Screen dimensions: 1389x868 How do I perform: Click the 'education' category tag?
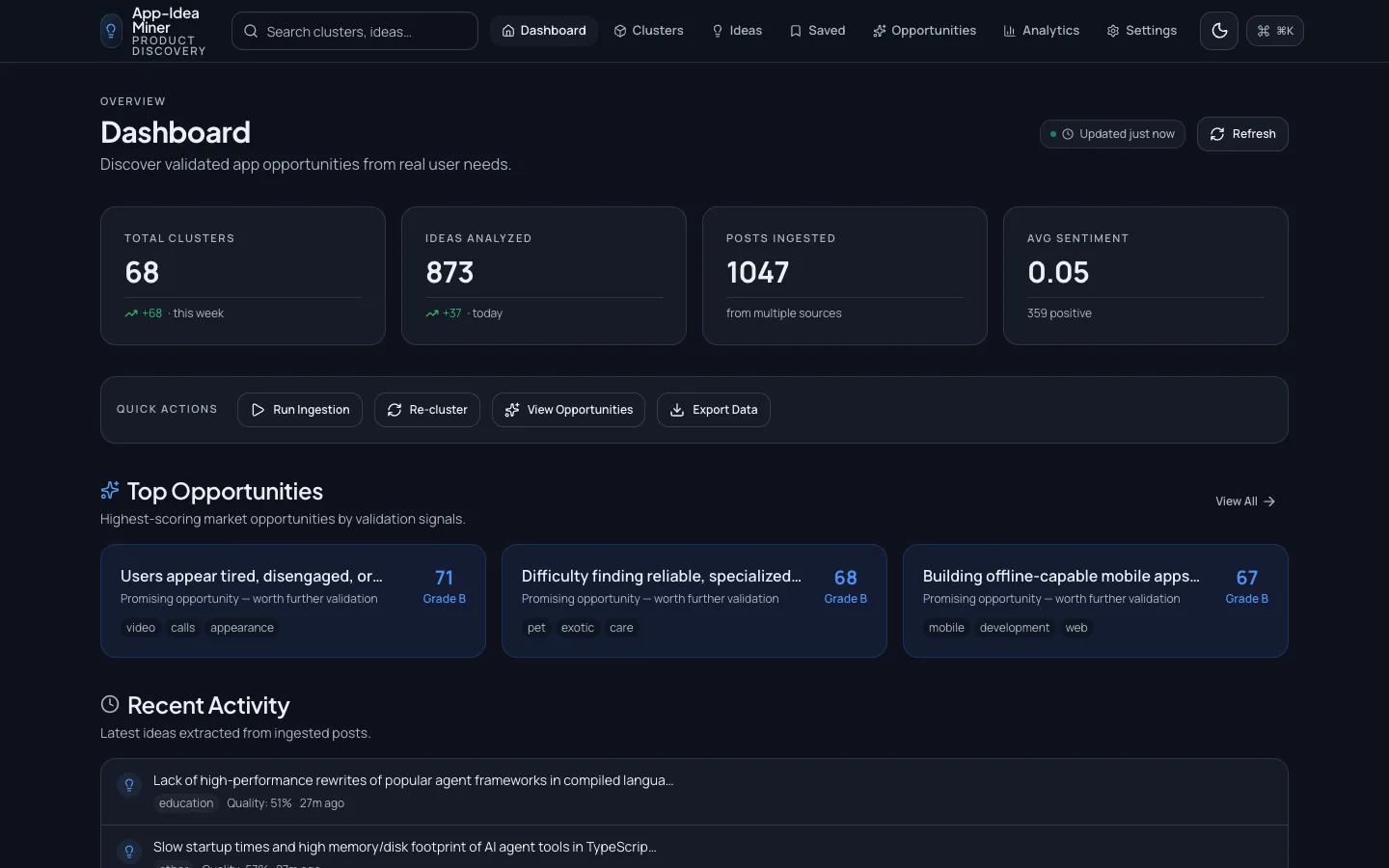pos(186,803)
